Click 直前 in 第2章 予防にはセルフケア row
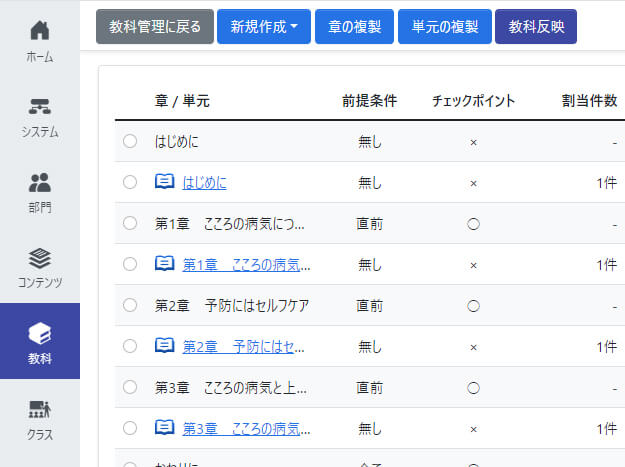625x467 pixels. click(369, 306)
